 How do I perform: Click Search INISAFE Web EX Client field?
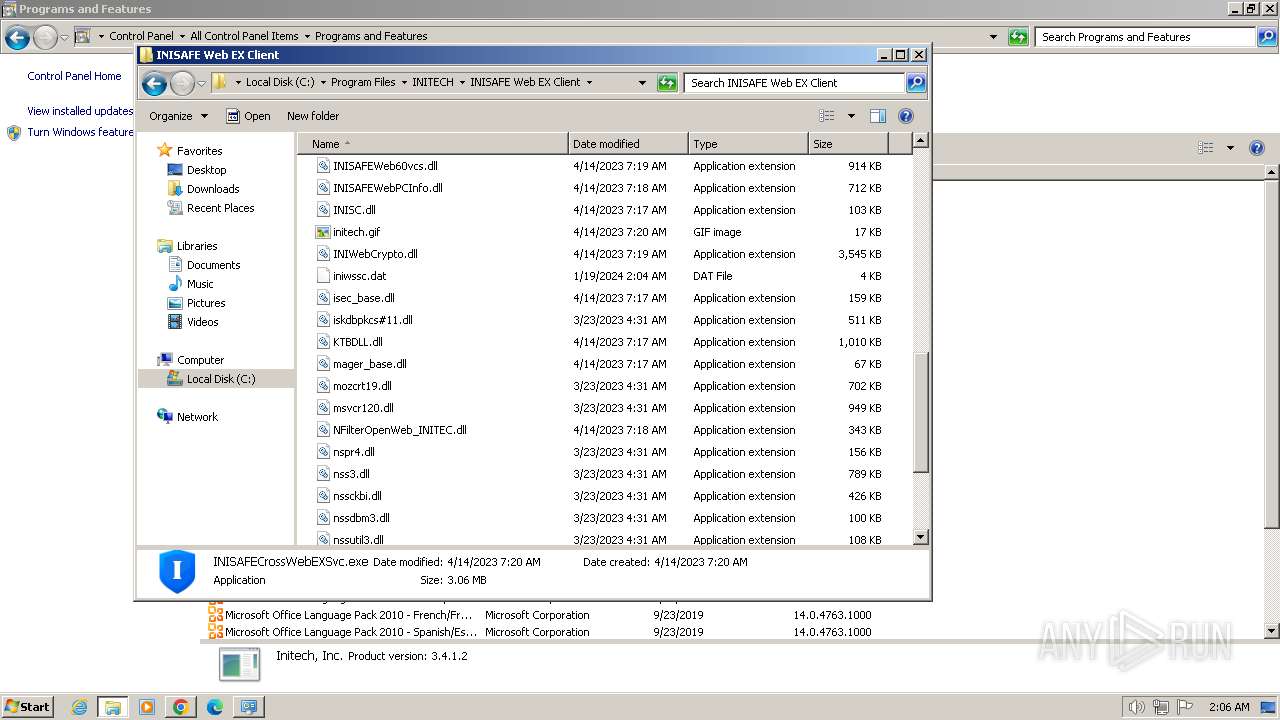pyautogui.click(x=795, y=83)
